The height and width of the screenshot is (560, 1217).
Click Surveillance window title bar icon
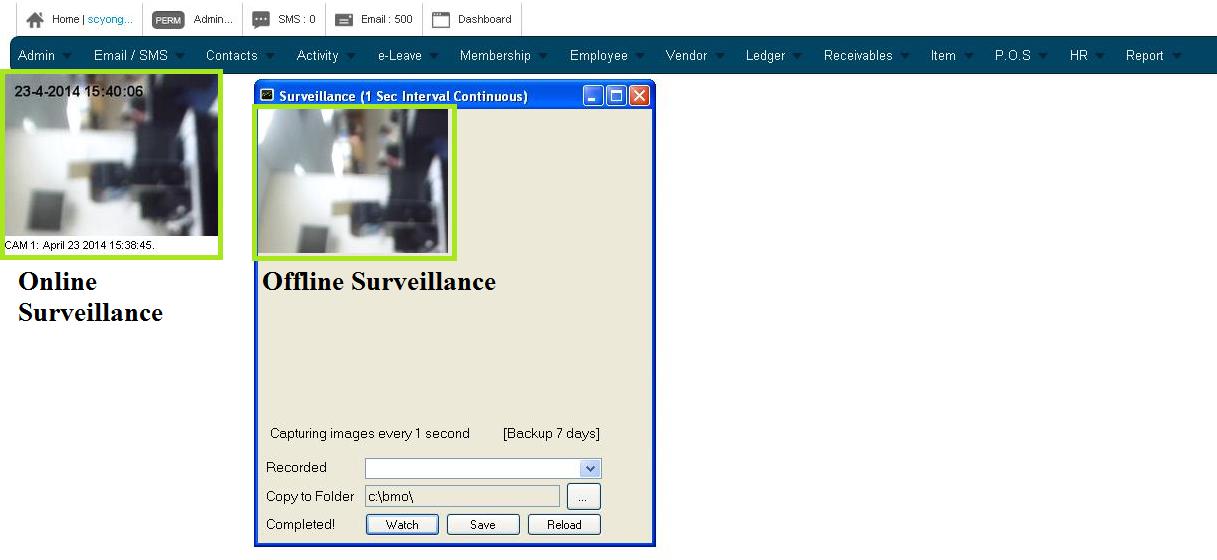(267, 96)
